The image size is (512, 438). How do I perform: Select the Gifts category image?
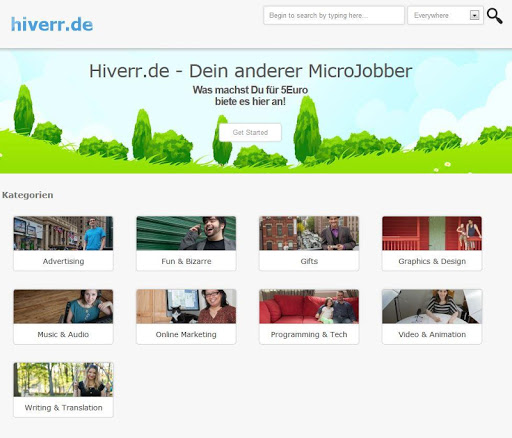[x=309, y=233]
